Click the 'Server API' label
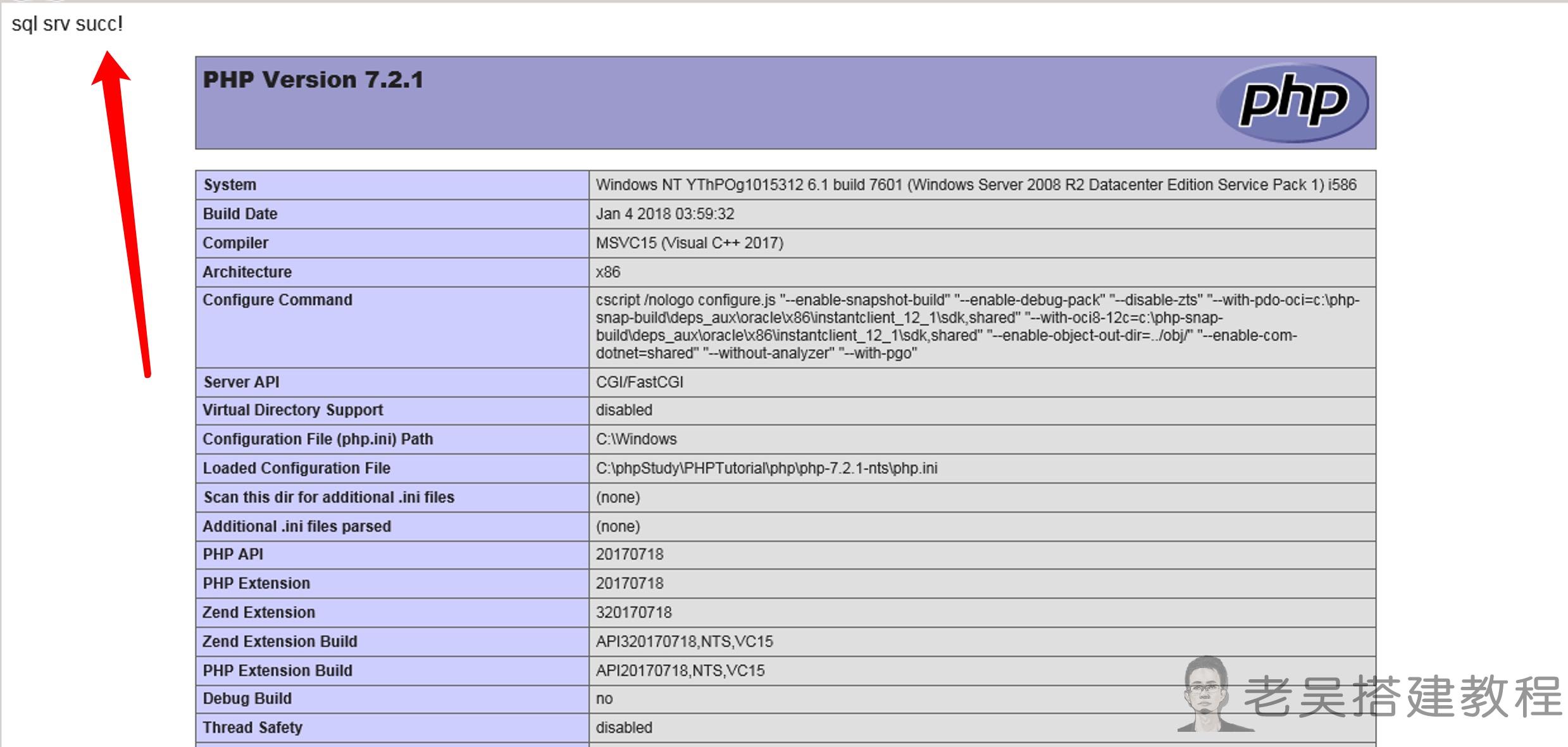Image resolution: width=1568 pixels, height=747 pixels. tap(241, 382)
